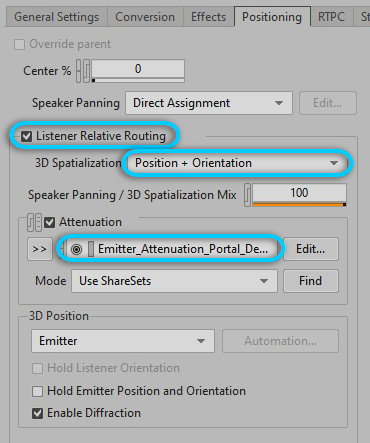Toggle the Listener Relative Routing checkbox

[x=26, y=136]
